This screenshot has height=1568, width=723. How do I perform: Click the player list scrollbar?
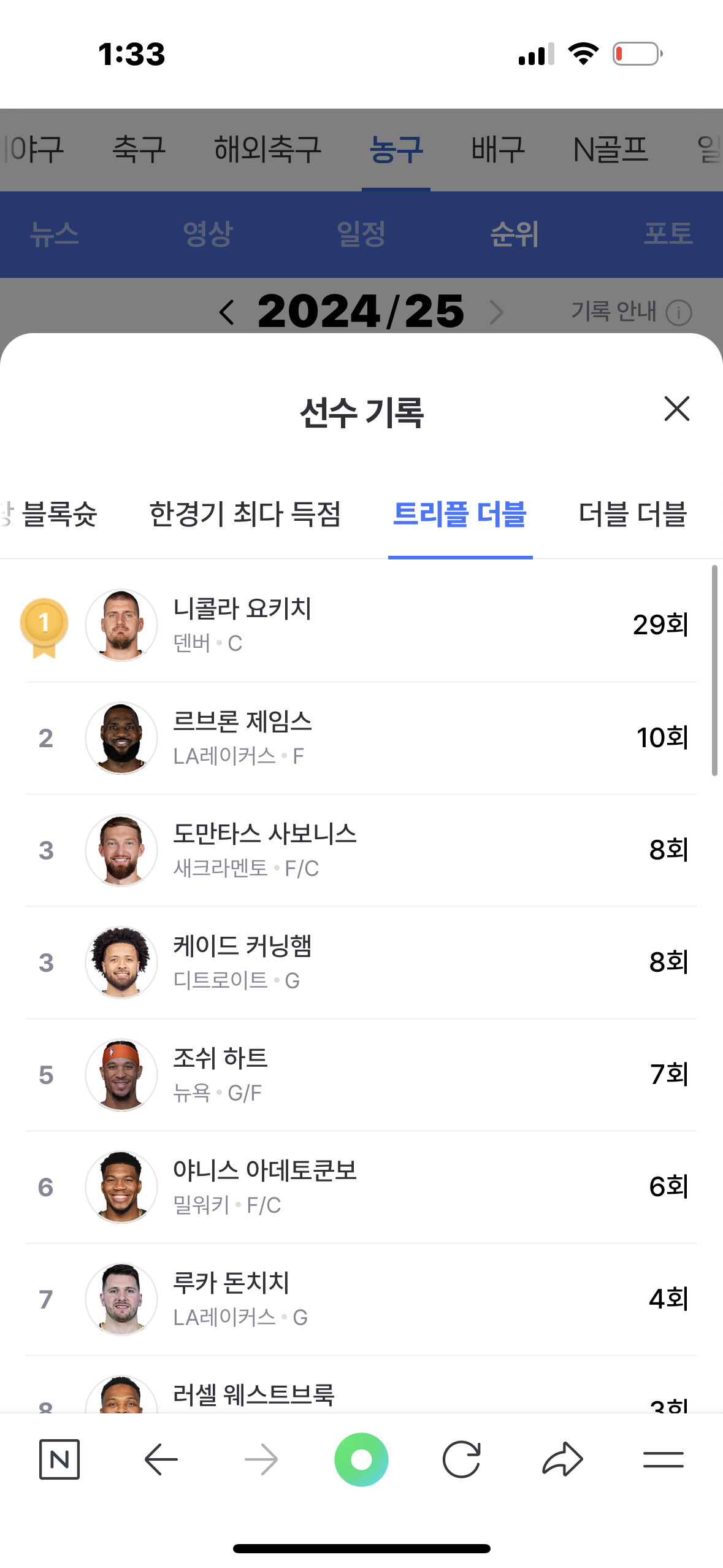pyautogui.click(x=714, y=671)
